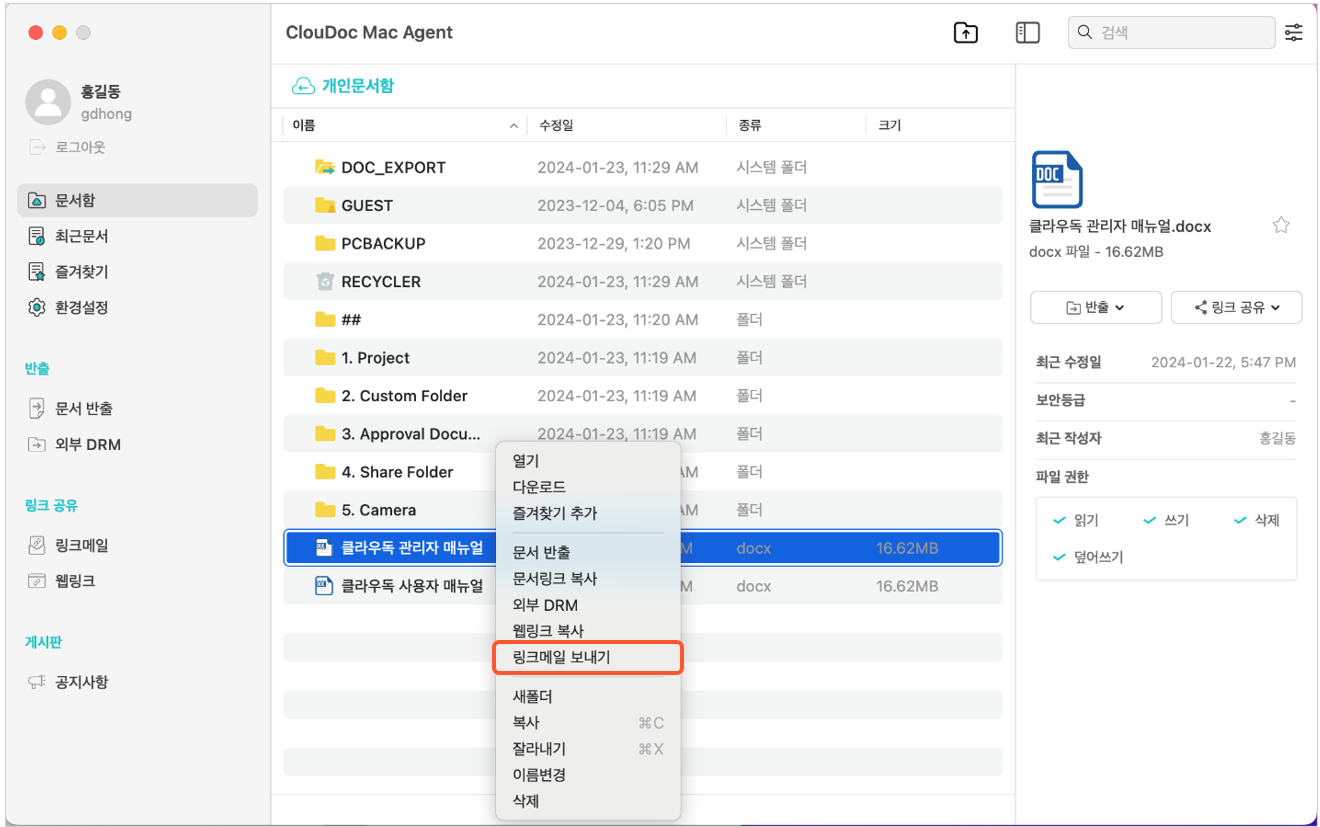Sort by the 종류 column header
Image resolution: width=1320 pixels, height=827 pixels.
[750, 125]
